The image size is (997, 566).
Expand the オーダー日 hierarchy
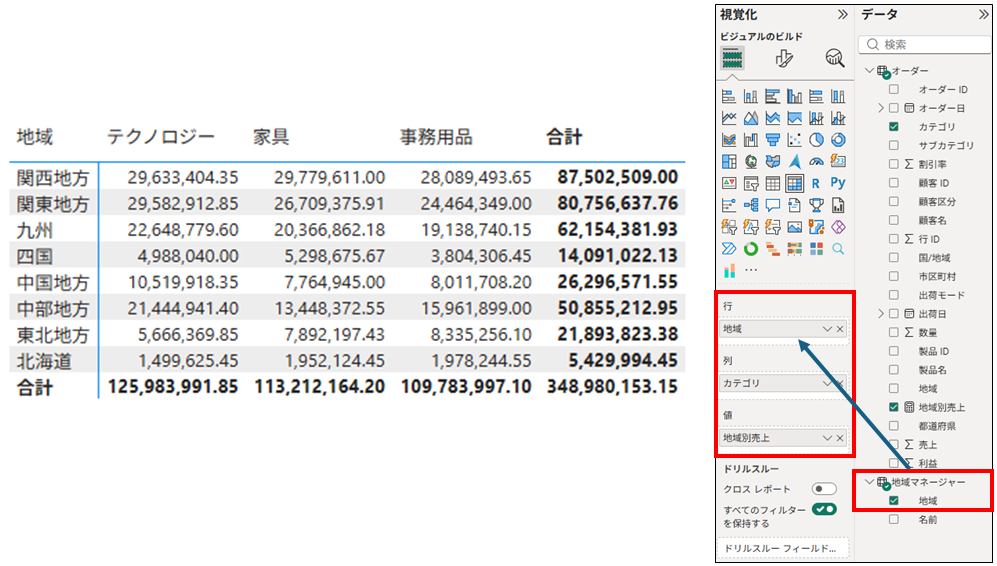(881, 108)
